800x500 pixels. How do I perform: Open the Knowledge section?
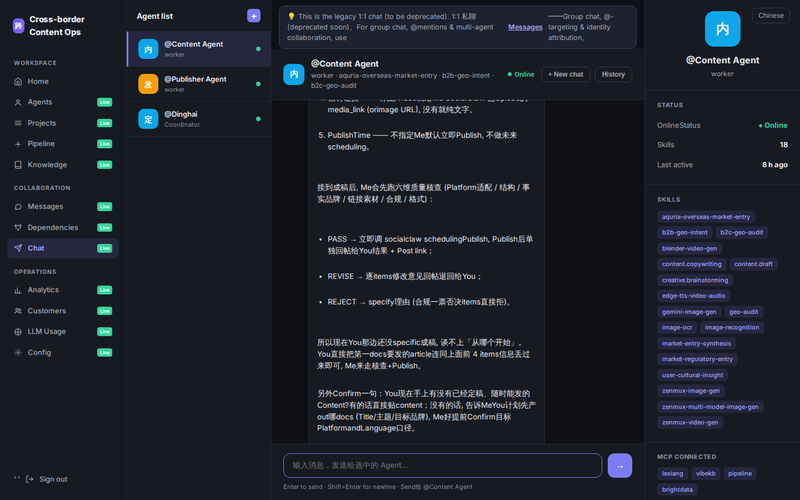pyautogui.click(x=63, y=165)
